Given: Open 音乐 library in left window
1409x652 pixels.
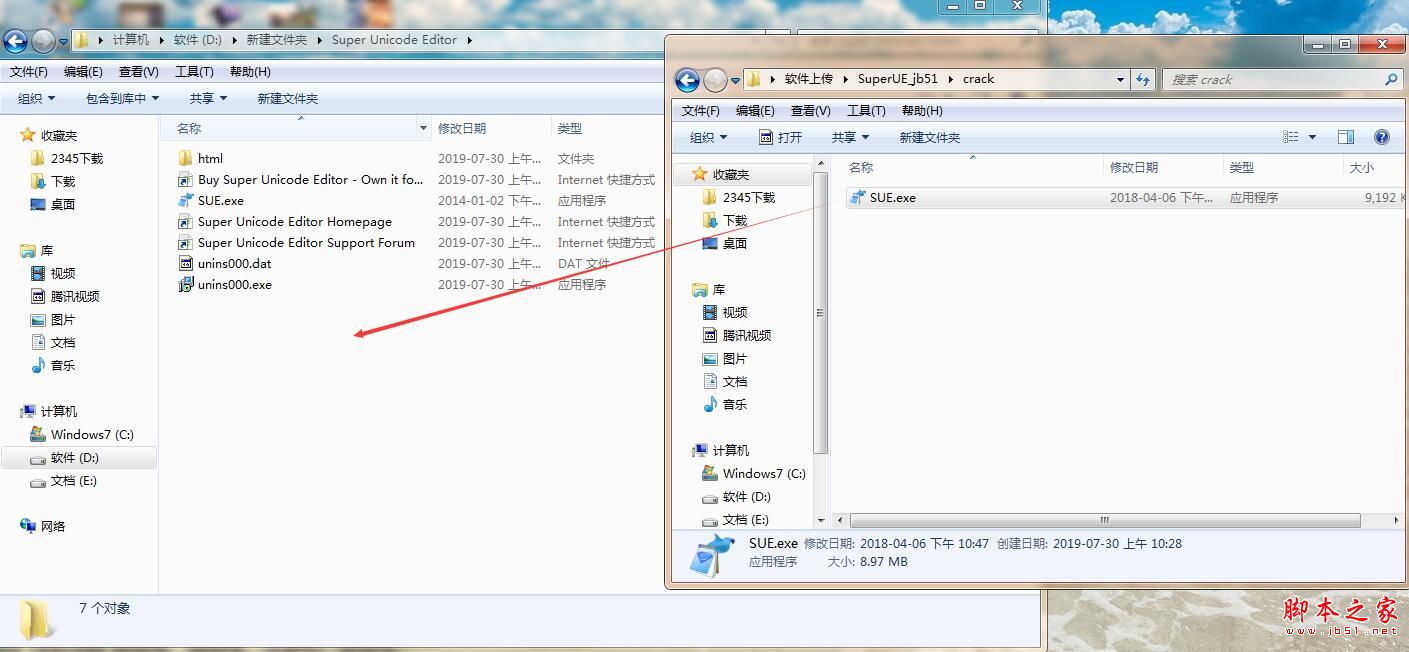Looking at the screenshot, I should 52,365.
